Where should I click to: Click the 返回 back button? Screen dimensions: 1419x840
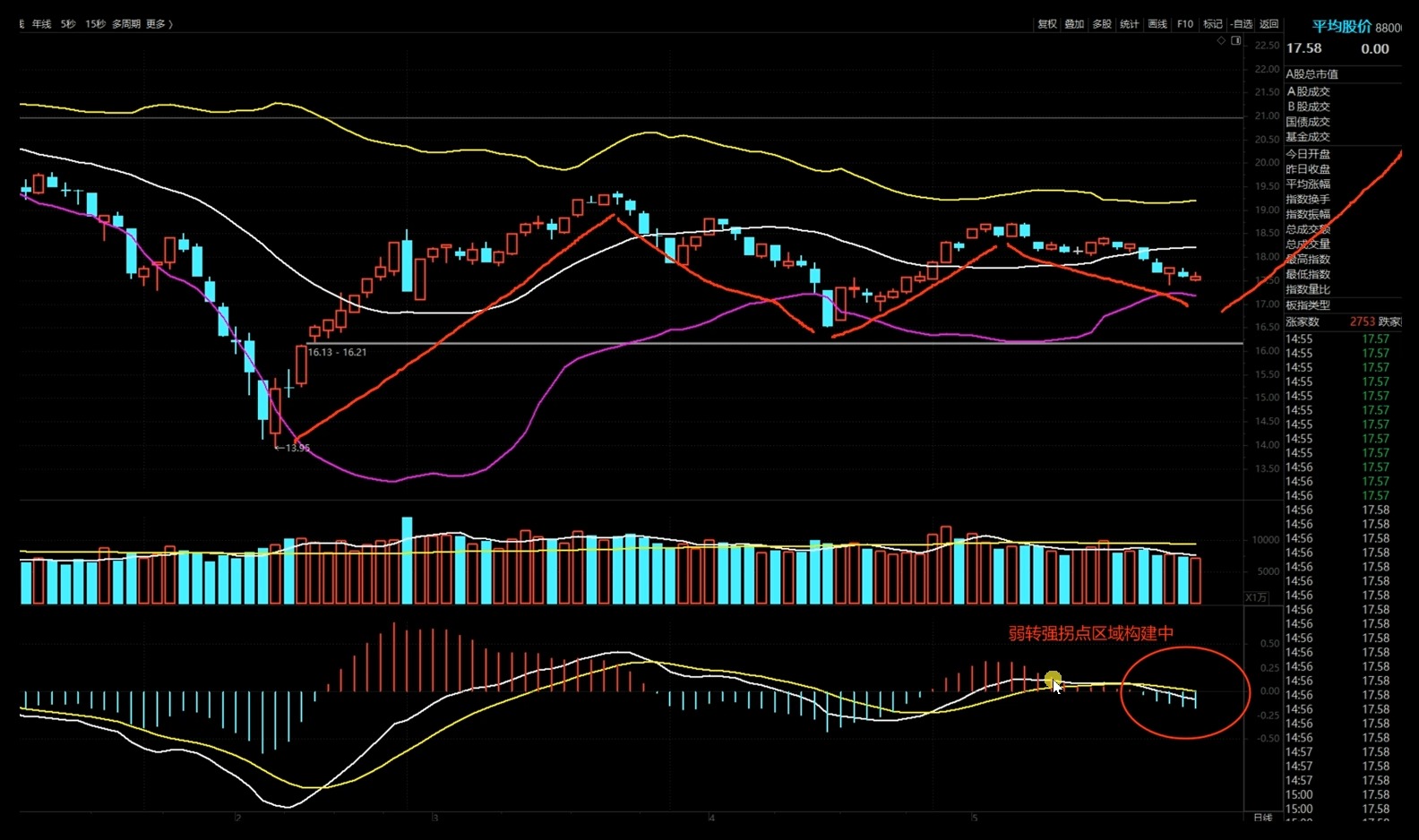point(1269,24)
